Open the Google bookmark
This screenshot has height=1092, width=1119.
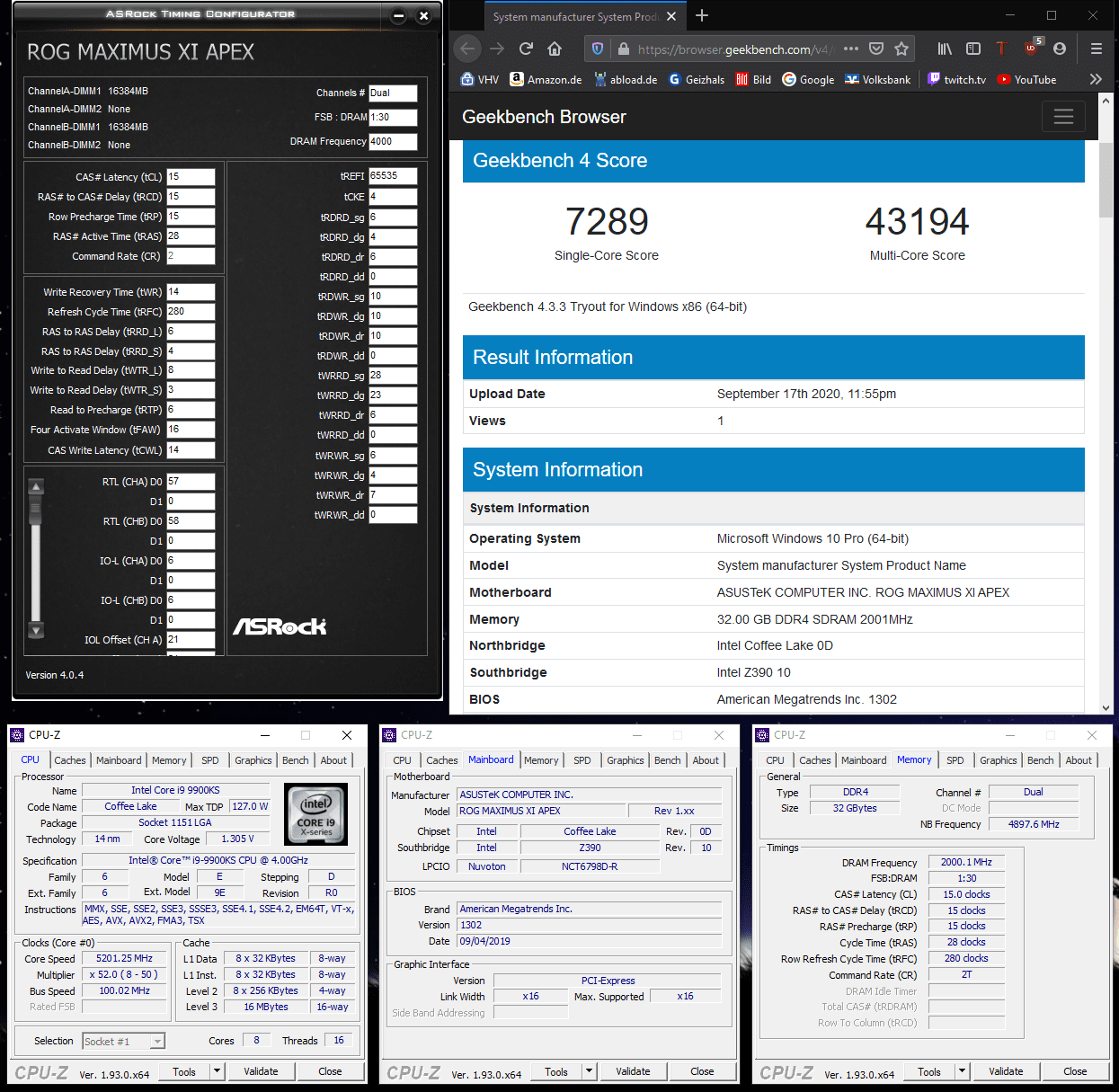tap(808, 79)
